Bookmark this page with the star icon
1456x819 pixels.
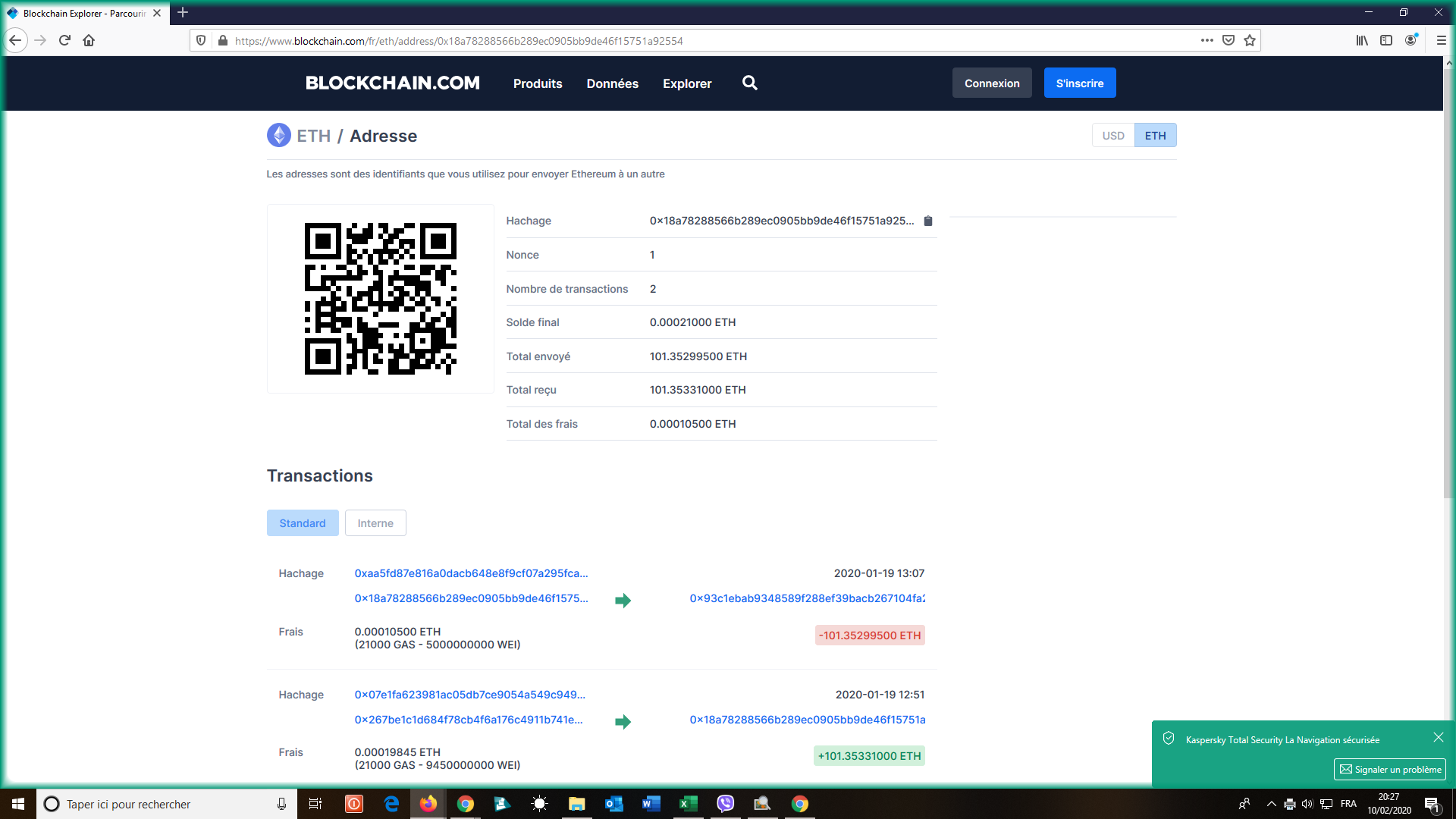tap(1250, 41)
